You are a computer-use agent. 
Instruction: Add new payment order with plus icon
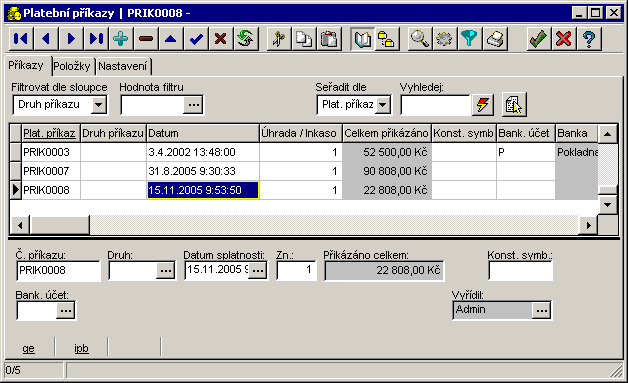pos(121,39)
